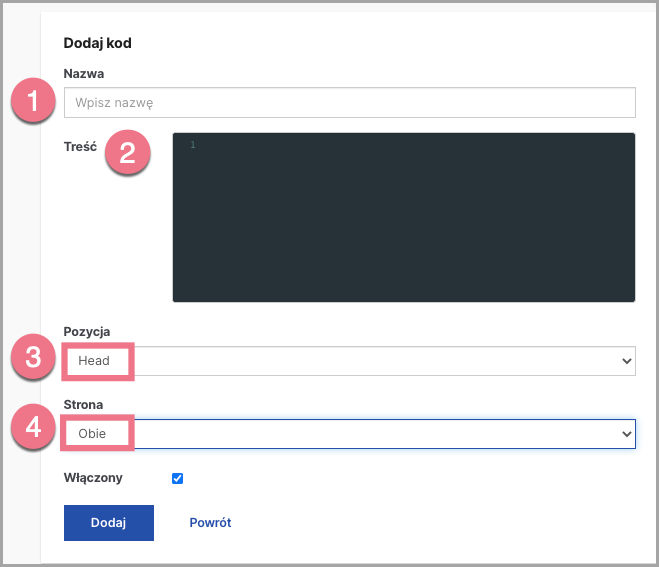Click the pink step marker number 2
Screen dimensions: 659x567
[x=127, y=152]
